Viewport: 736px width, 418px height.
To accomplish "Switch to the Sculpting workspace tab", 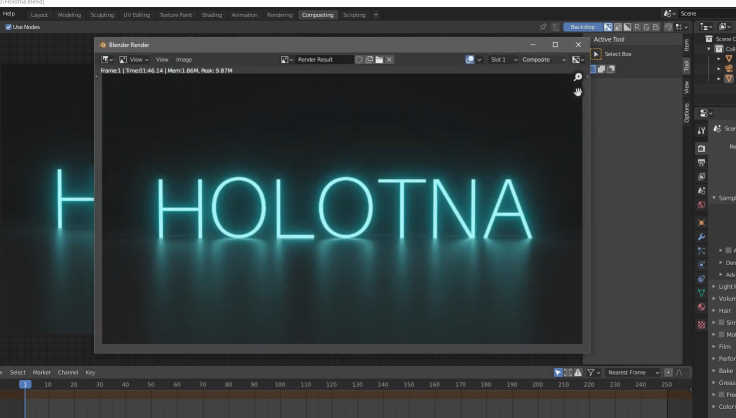I will (x=102, y=15).
